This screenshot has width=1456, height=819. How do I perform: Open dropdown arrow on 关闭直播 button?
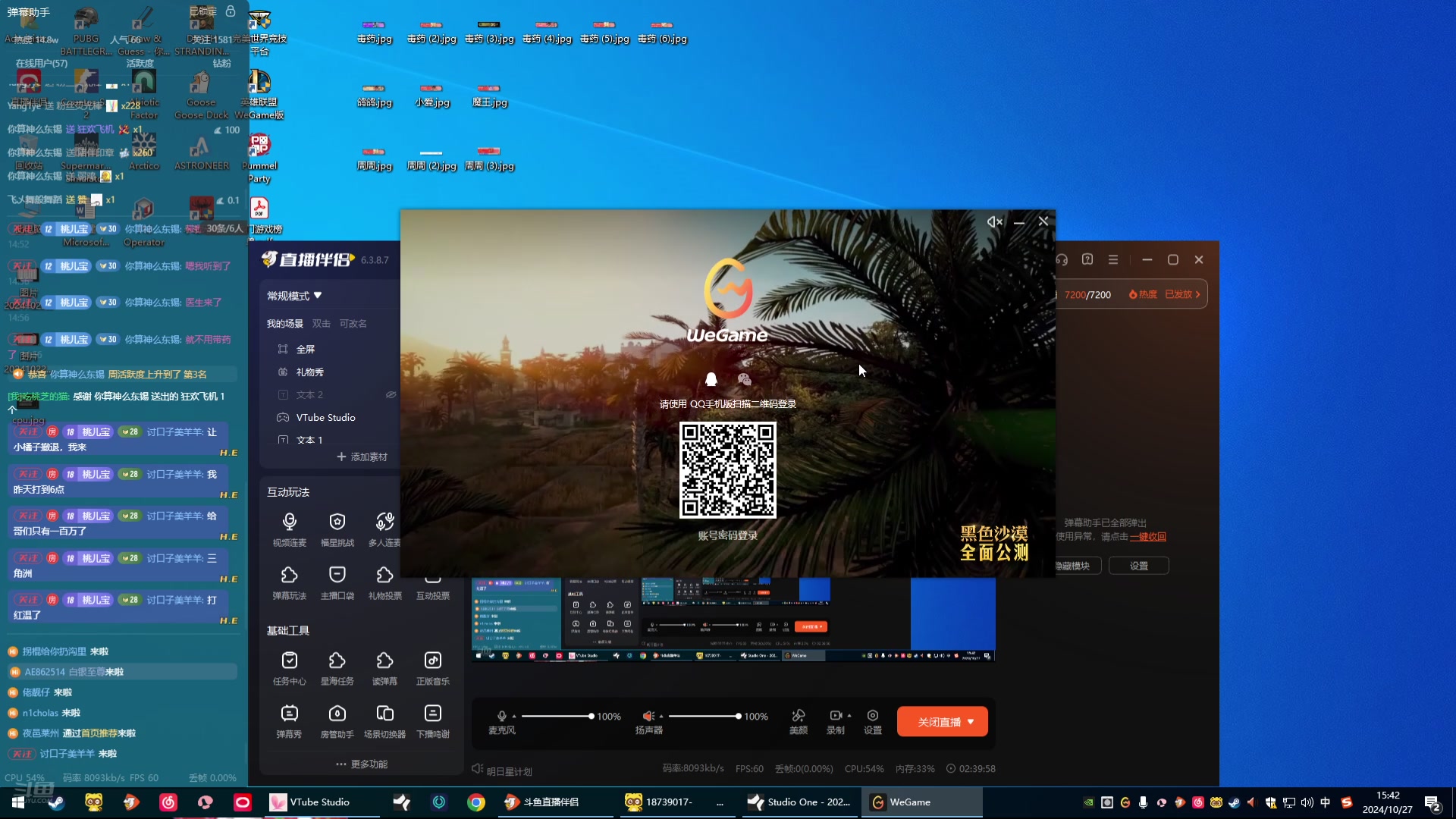pos(971,722)
